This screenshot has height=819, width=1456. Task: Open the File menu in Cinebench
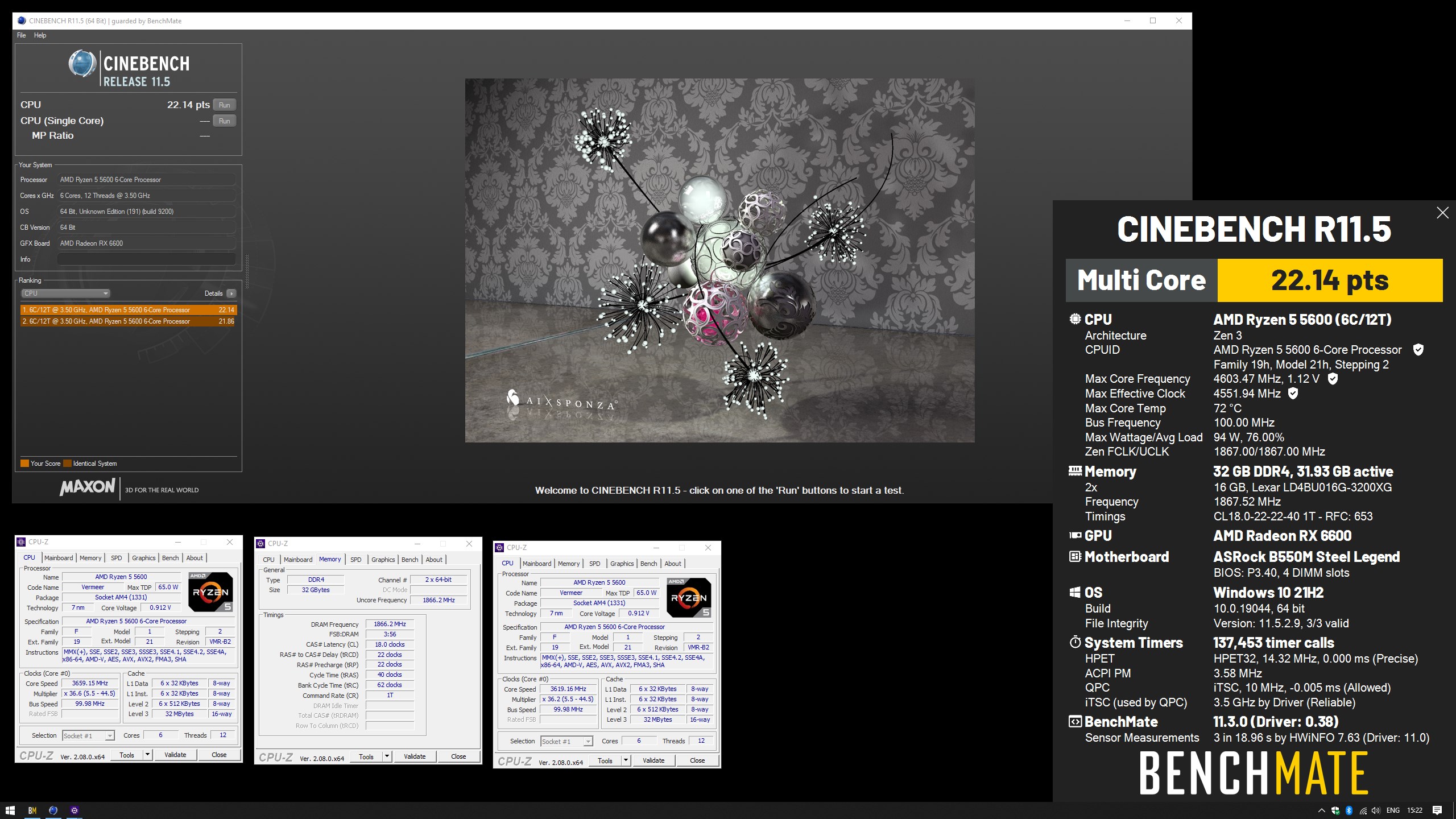click(x=22, y=35)
